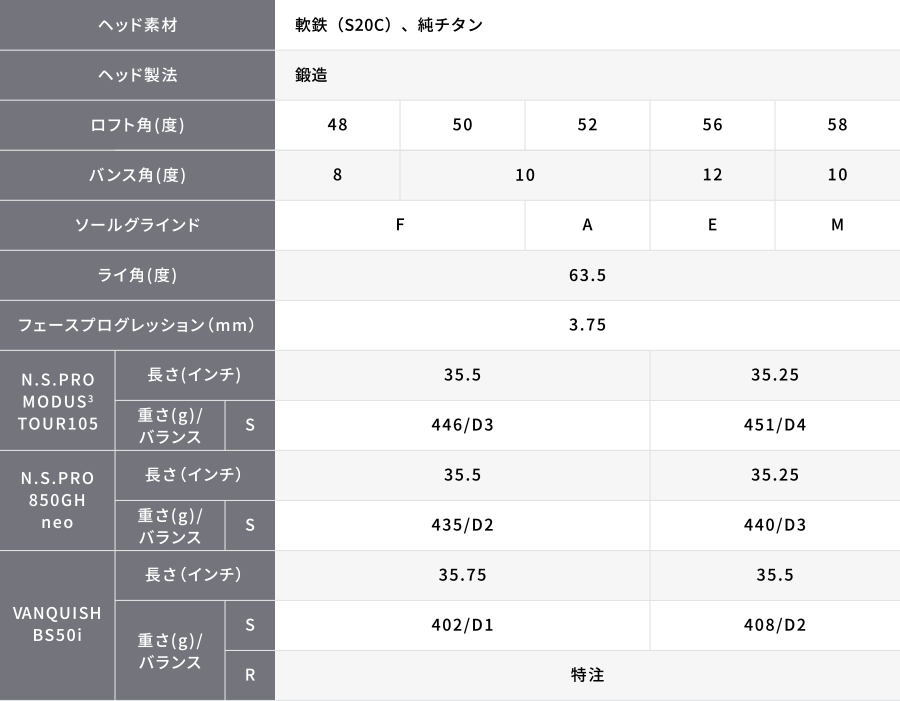Select the 446/D3 weight cell
Screen dimensions: 900x701
pyautogui.click(x=463, y=425)
